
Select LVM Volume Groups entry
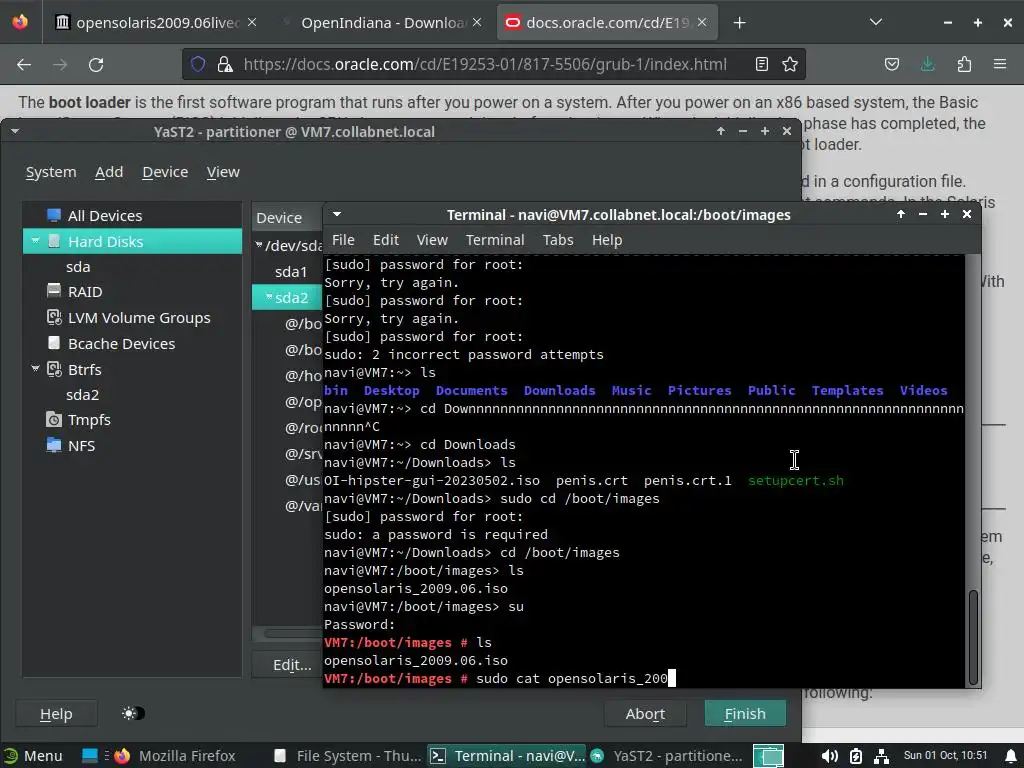(x=139, y=318)
